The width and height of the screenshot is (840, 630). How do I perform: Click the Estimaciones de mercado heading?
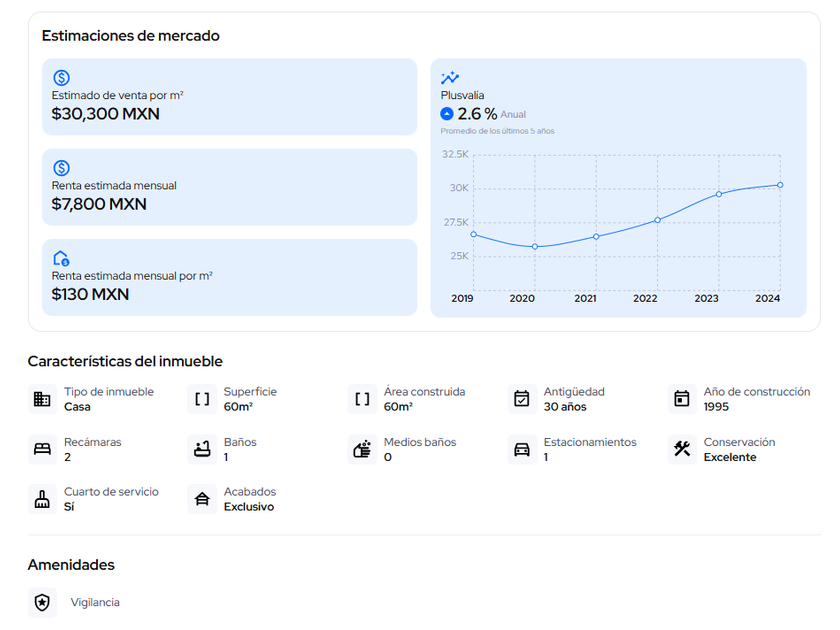point(131,36)
